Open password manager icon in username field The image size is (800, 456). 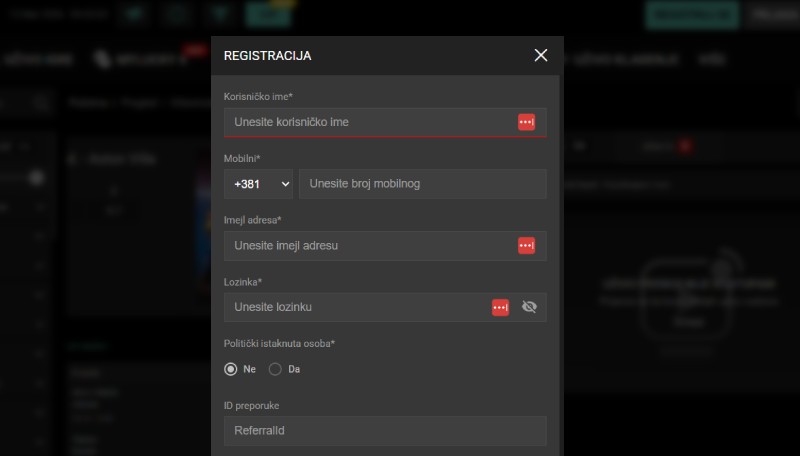pyautogui.click(x=527, y=122)
